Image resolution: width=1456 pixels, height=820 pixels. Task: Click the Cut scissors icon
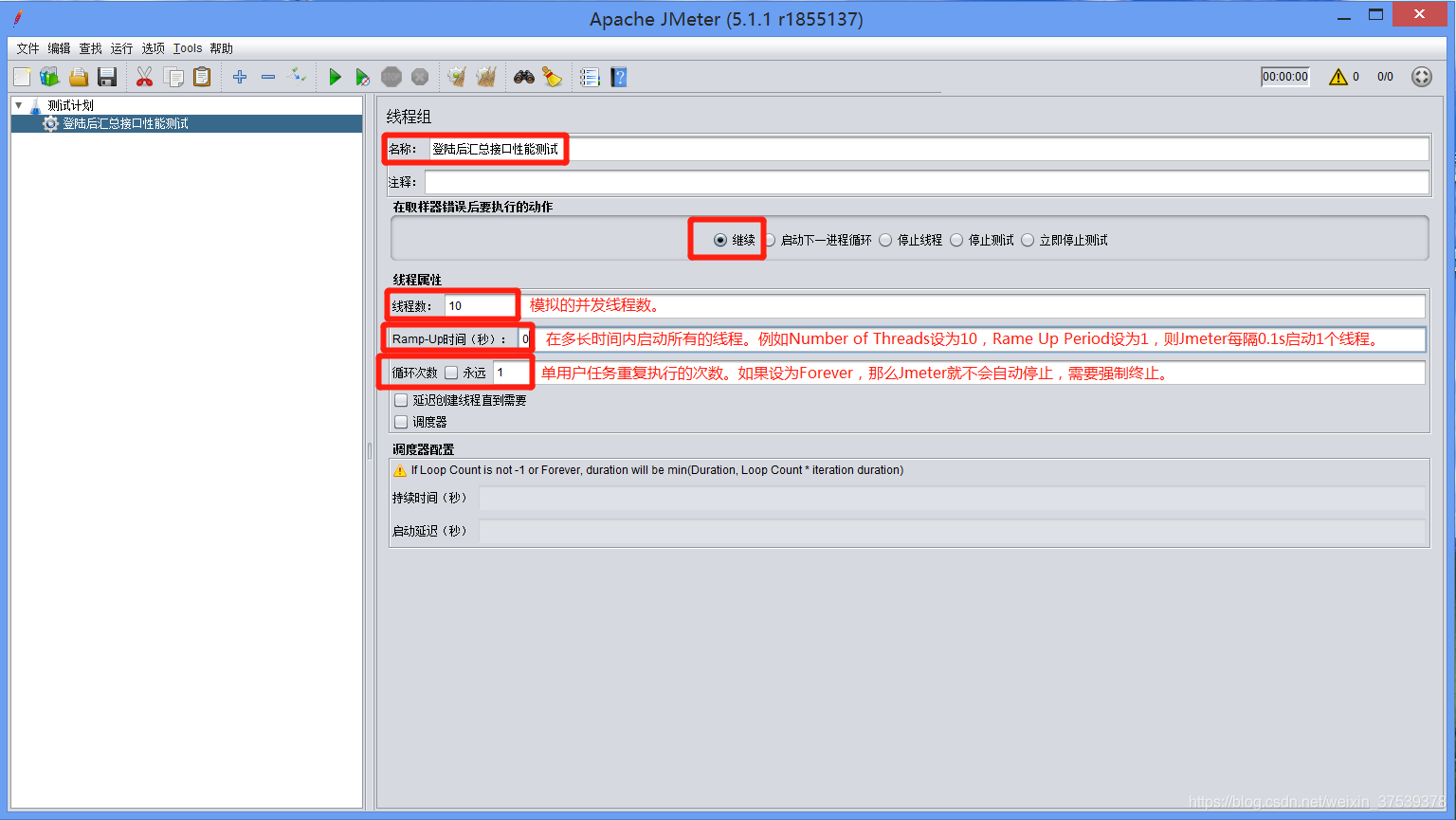tap(144, 77)
